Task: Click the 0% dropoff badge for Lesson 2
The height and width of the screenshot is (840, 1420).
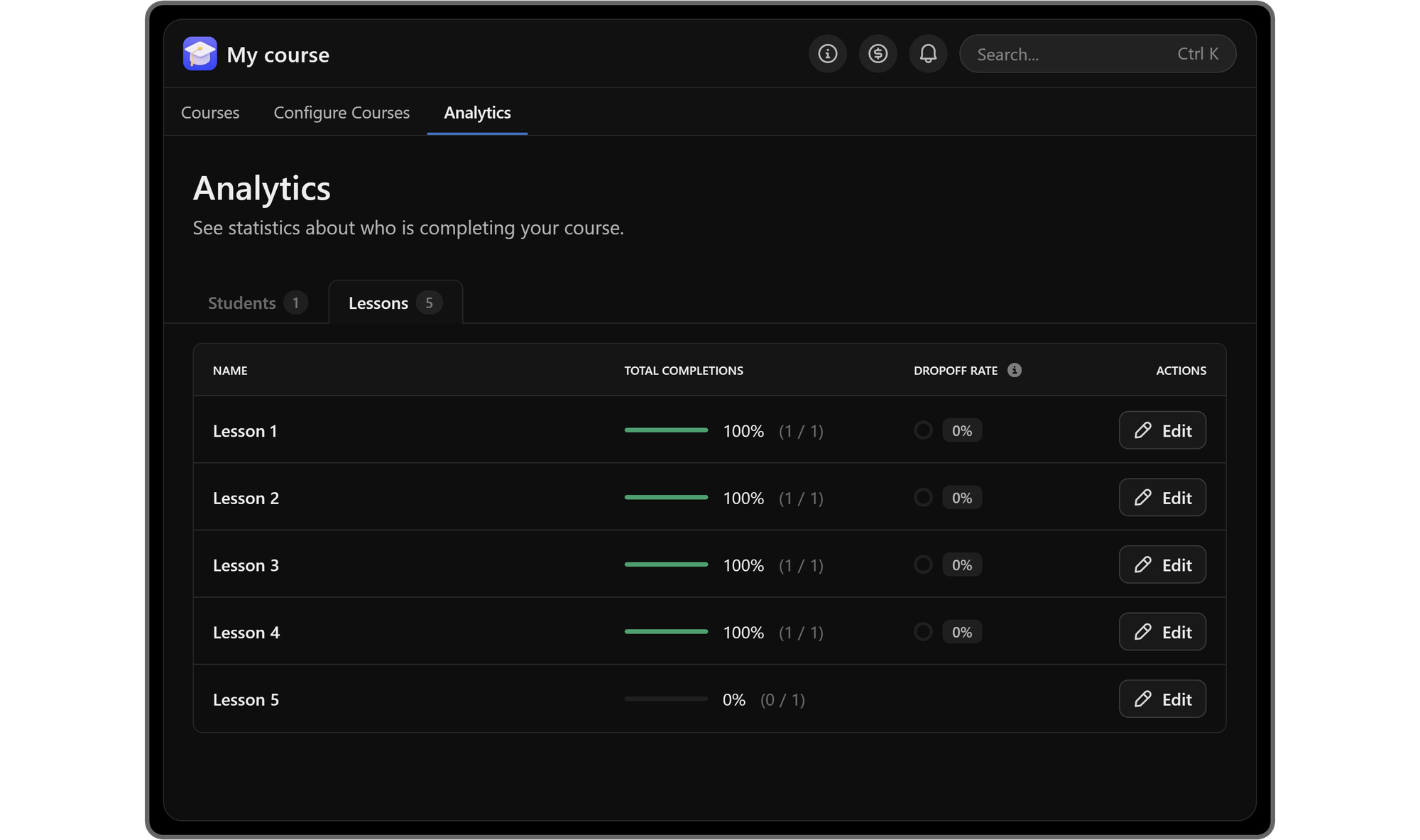Action: click(962, 498)
